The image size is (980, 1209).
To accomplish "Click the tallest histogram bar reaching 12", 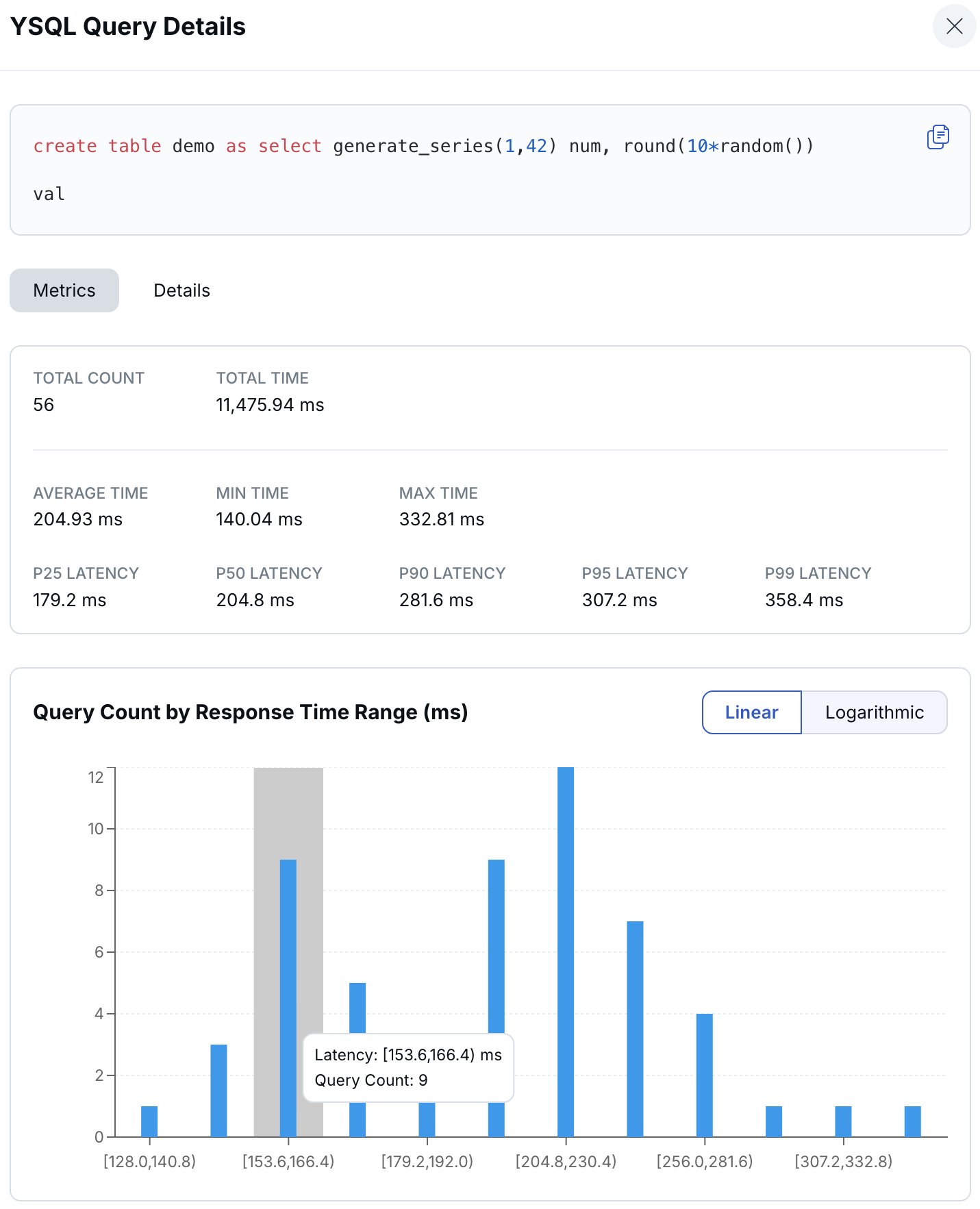I will coord(566,952).
